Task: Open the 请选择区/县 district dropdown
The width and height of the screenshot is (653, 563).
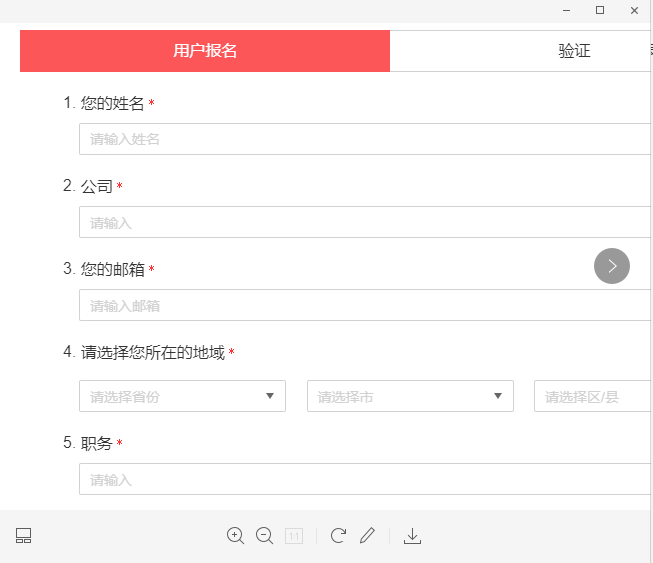Action: pos(593,396)
